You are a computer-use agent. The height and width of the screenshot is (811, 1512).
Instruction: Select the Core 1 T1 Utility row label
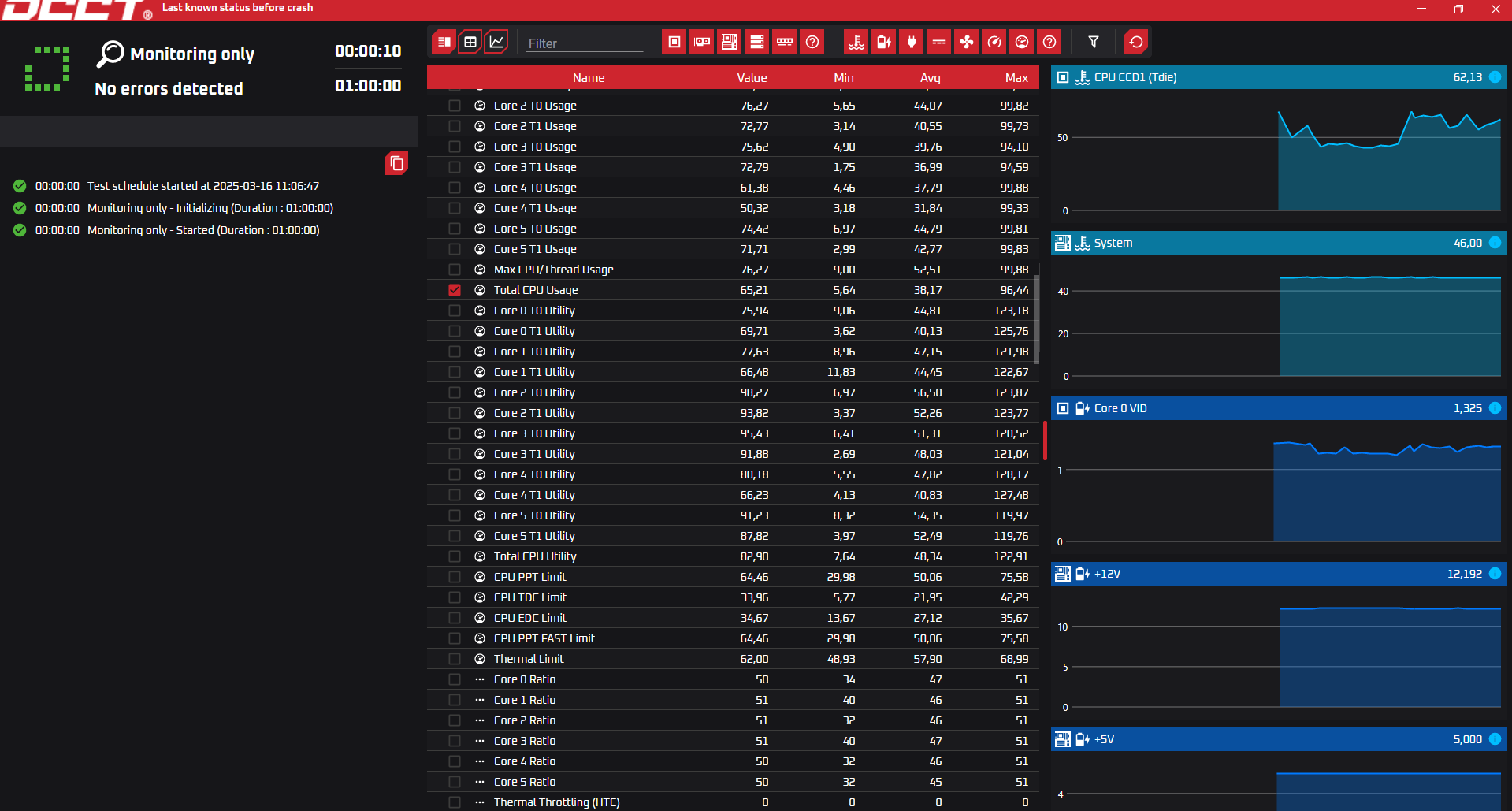coord(534,372)
